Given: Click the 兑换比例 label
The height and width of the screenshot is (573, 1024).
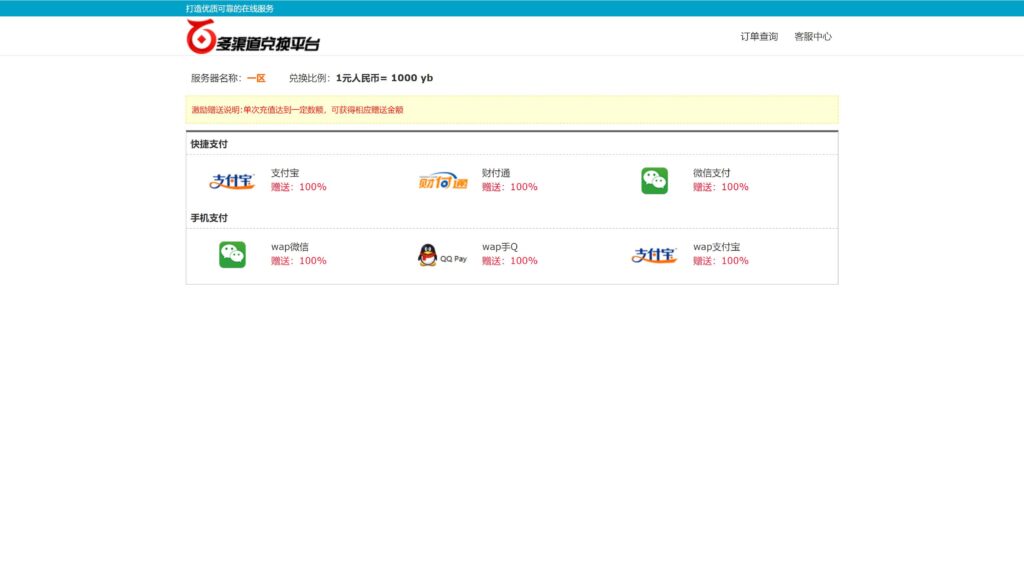Looking at the screenshot, I should 310,78.
